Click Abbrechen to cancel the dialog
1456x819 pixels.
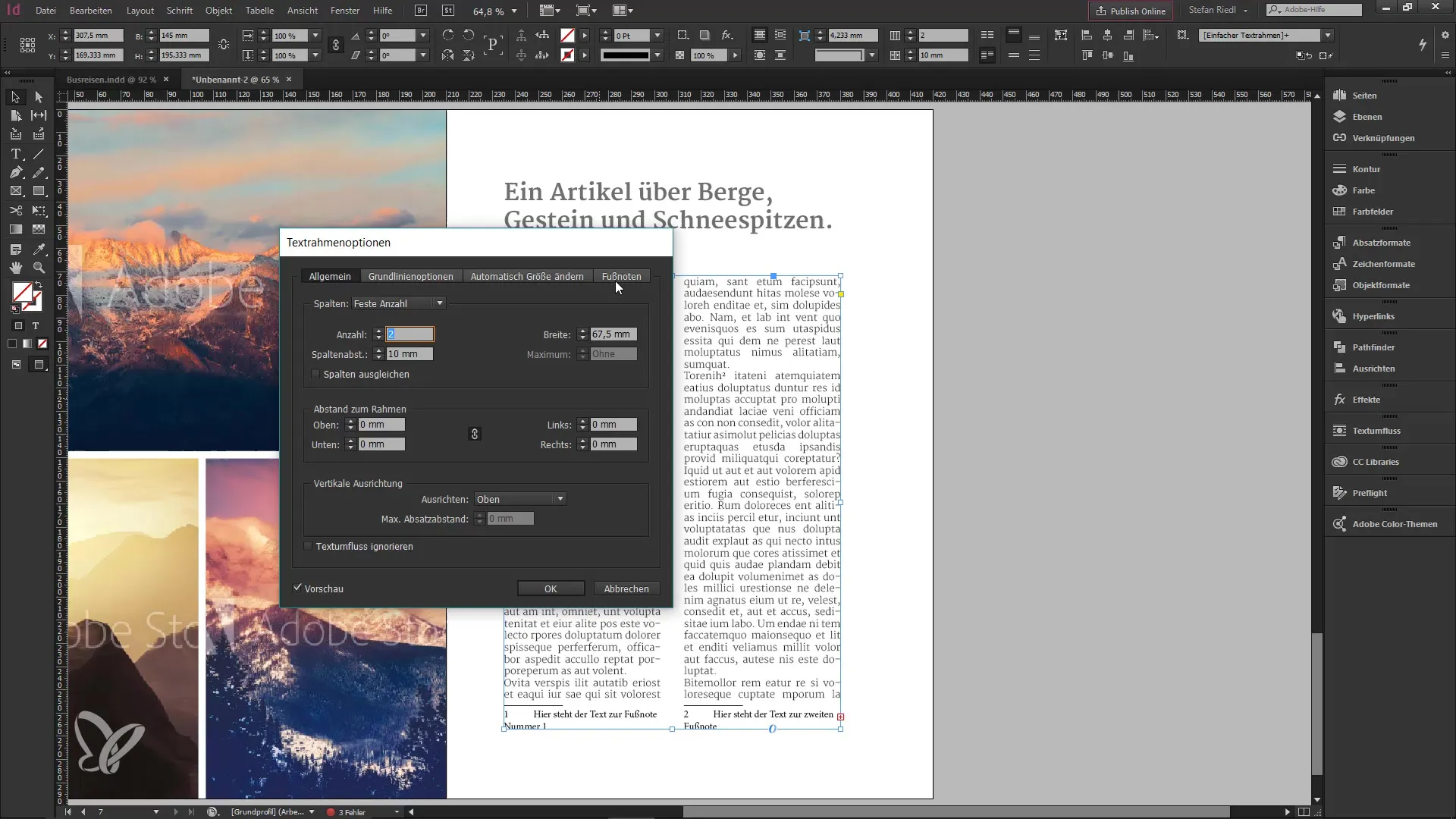click(x=626, y=588)
